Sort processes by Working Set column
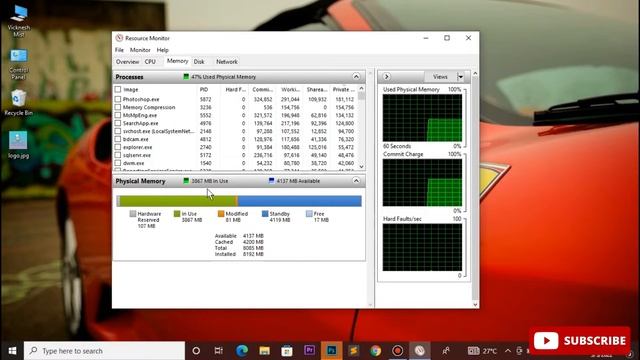This screenshot has width=640, height=360. point(290,89)
